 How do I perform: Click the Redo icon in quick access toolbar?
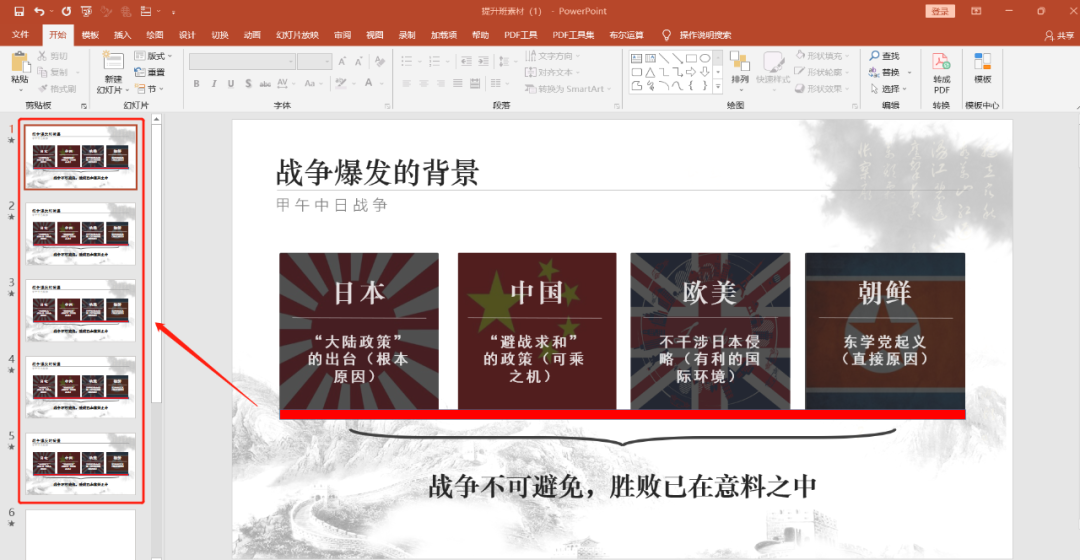click(66, 11)
